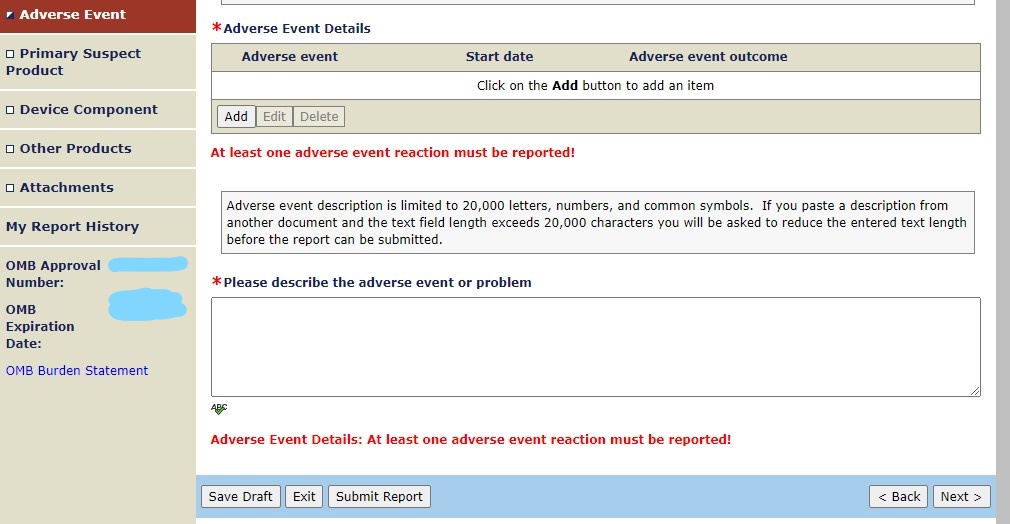Click the Exit button

pyautogui.click(x=304, y=497)
